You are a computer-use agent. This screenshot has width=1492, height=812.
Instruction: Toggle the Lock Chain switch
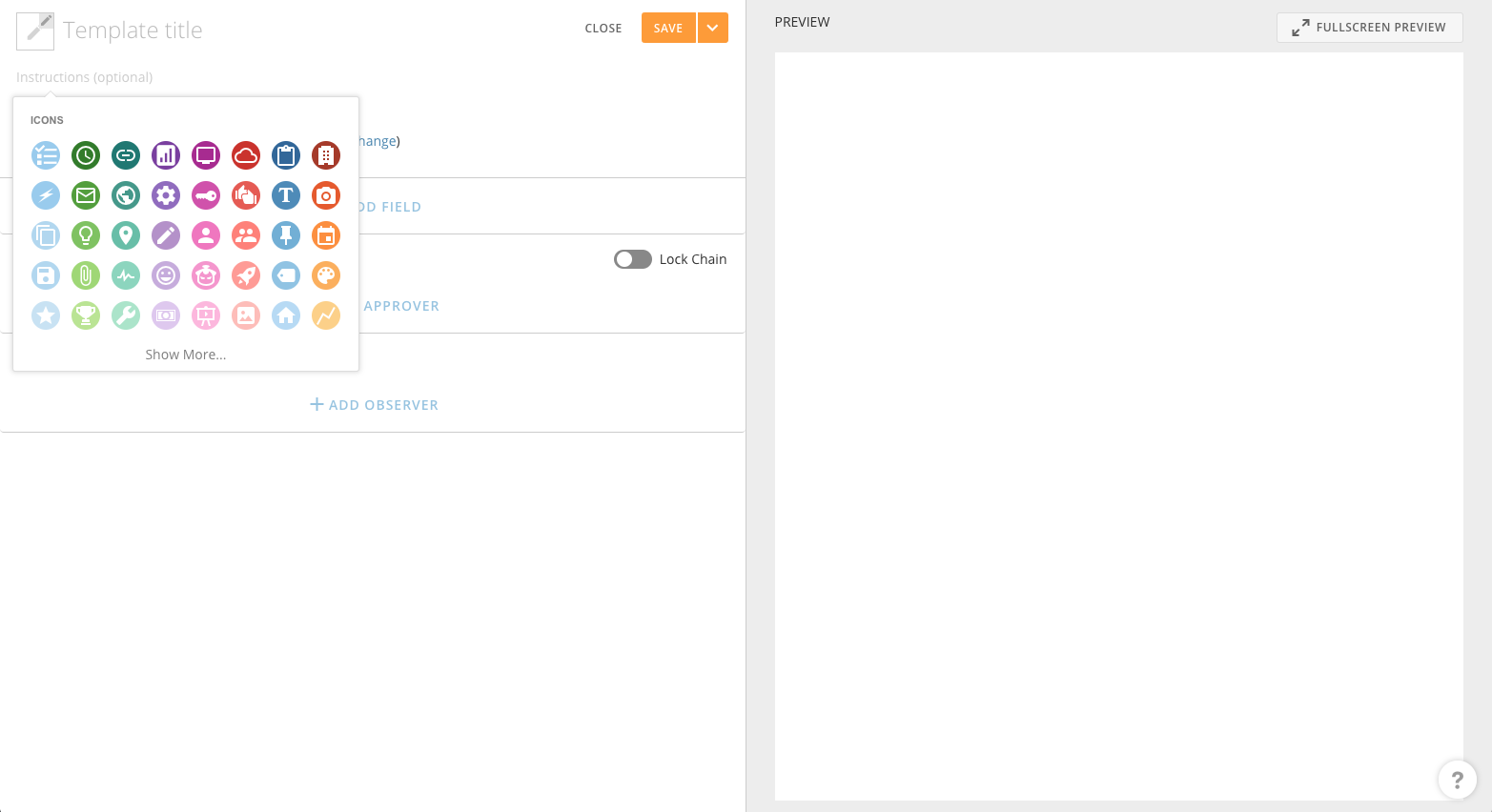point(633,259)
